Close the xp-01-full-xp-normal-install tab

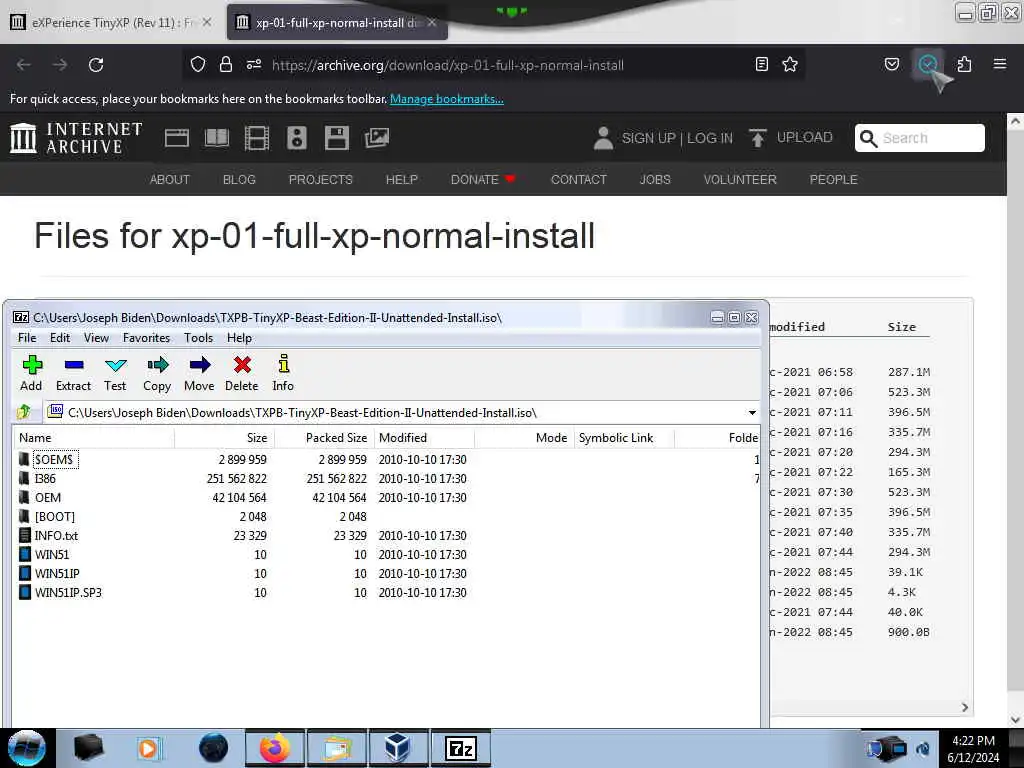point(432,22)
